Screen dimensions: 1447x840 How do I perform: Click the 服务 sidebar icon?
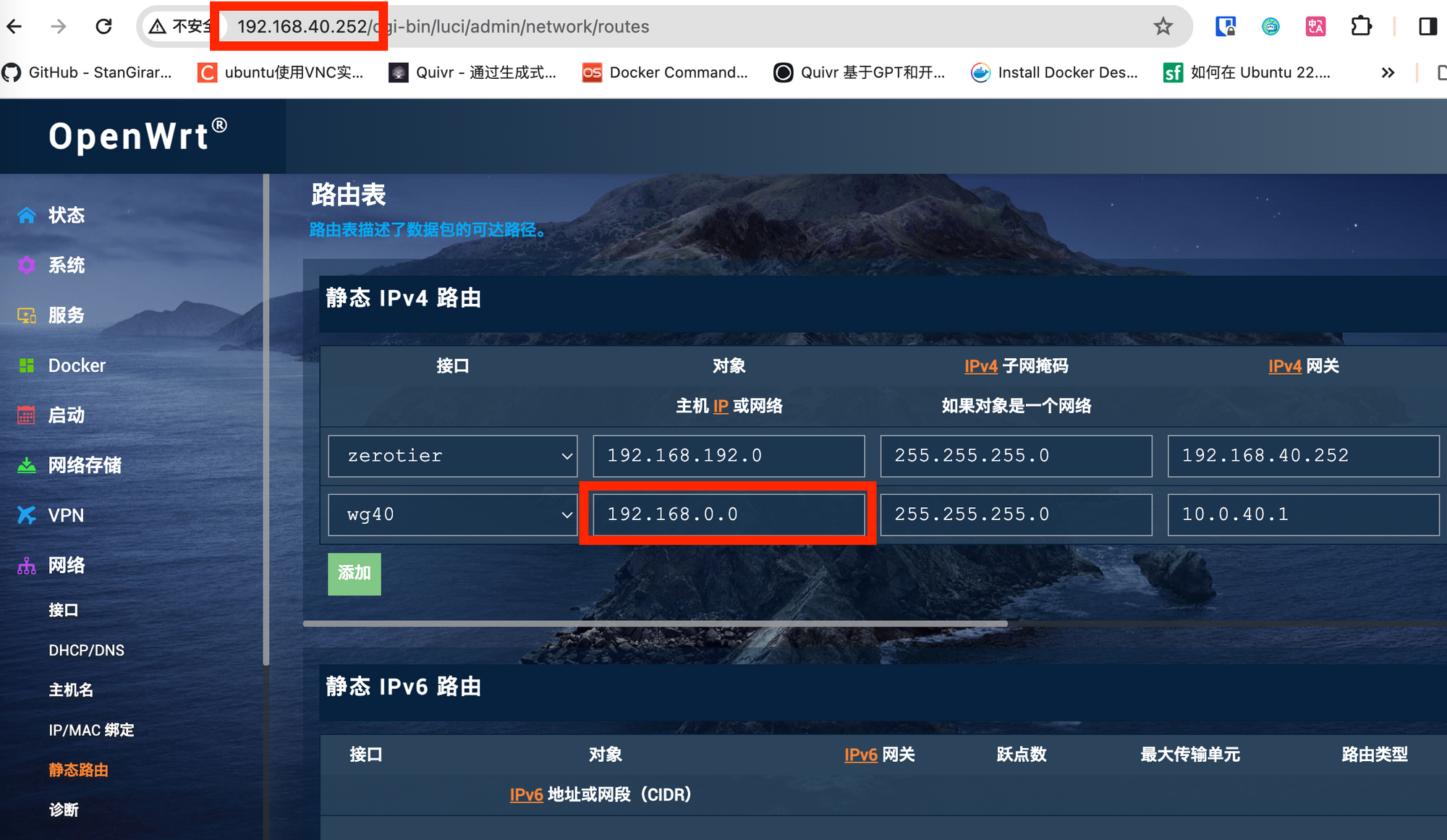coord(27,315)
